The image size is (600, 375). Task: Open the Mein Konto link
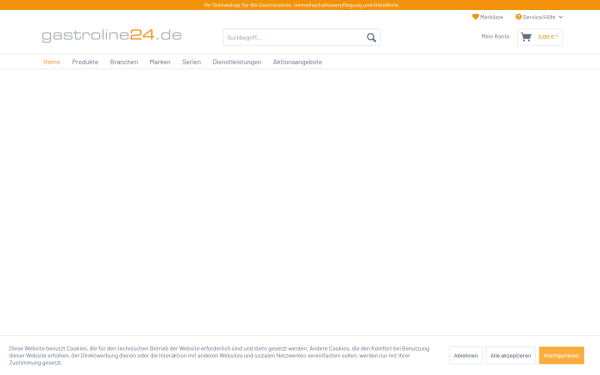coord(496,36)
